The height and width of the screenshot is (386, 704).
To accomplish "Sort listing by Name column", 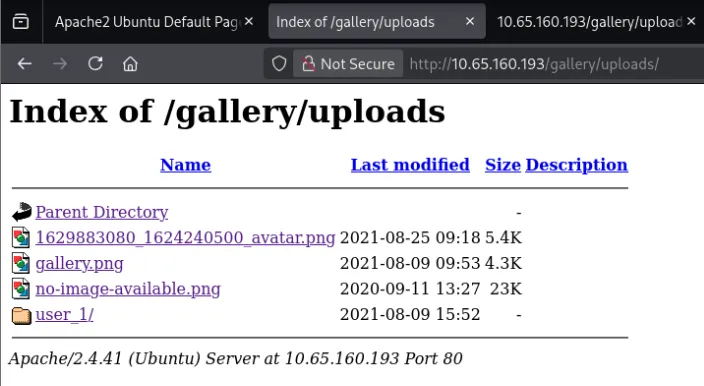I will (x=185, y=165).
